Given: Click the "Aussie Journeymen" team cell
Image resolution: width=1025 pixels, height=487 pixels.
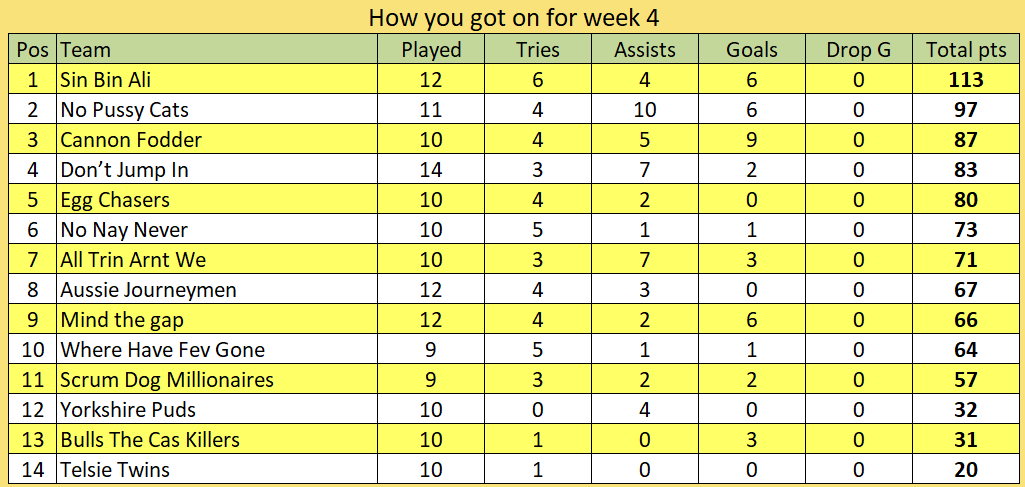Looking at the screenshot, I should (148, 290).
